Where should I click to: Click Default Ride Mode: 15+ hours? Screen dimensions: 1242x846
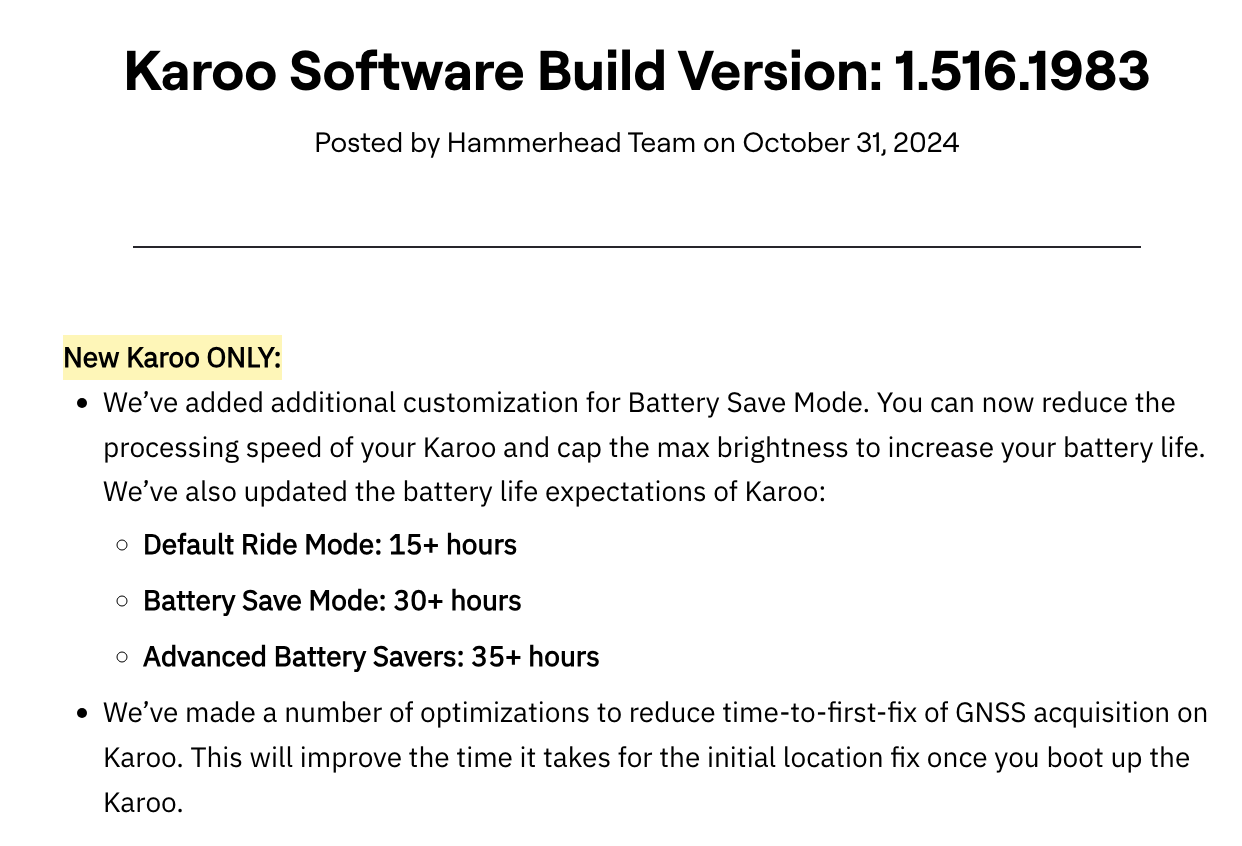330,545
